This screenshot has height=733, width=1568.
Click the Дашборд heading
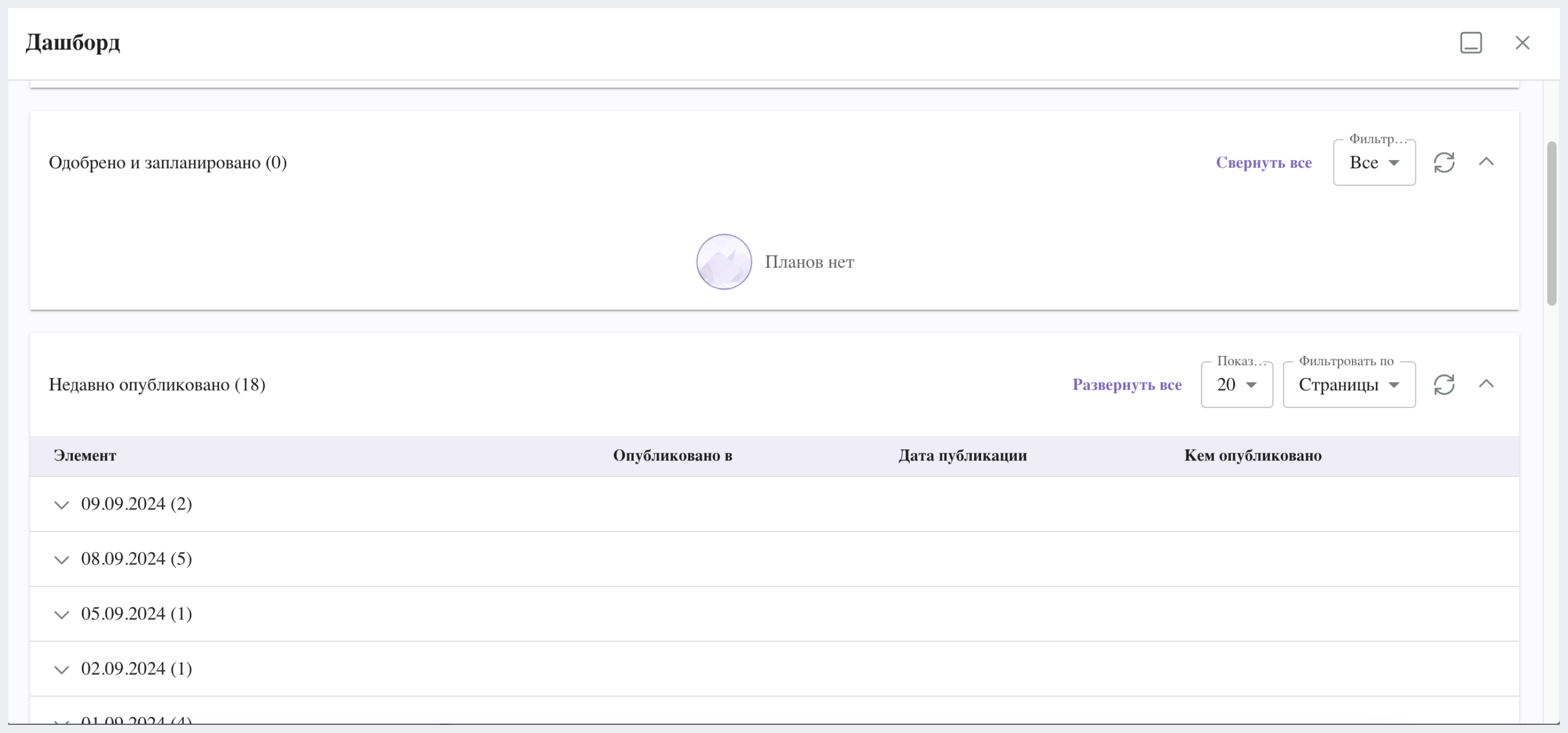pyautogui.click(x=72, y=43)
